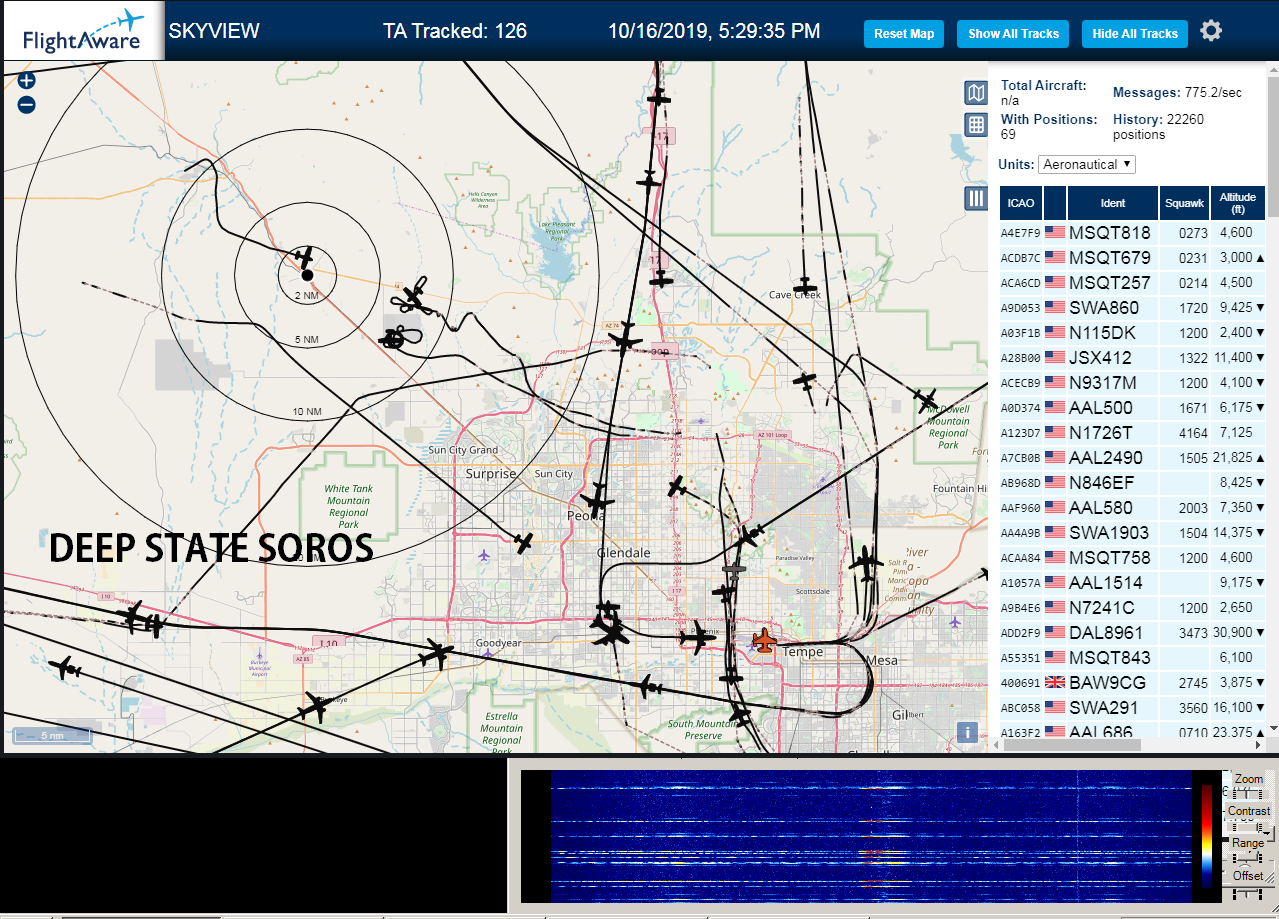1279x919 pixels.
Task: Click the spectrogram Range slider
Action: click(1248, 859)
